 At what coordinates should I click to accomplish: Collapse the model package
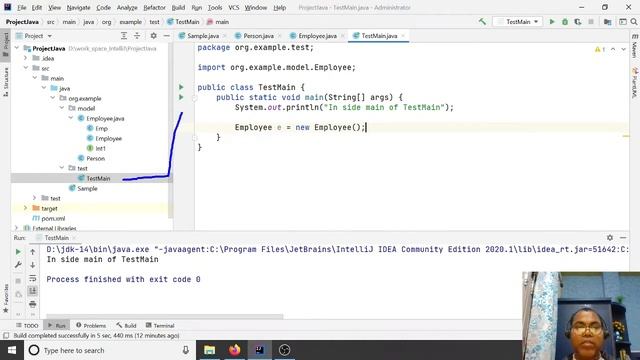click(x=62, y=108)
